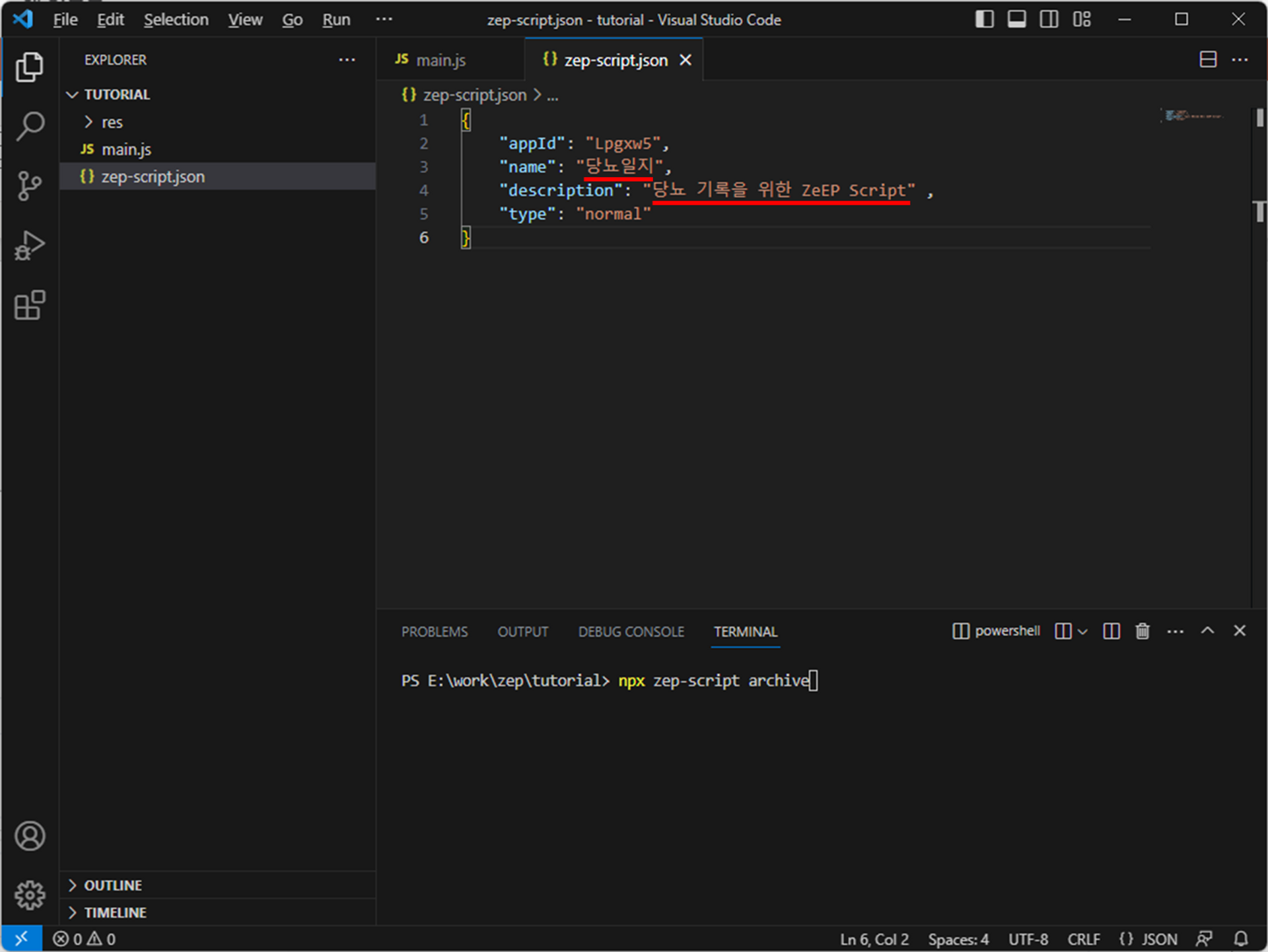This screenshot has height=952, width=1268.
Task: Open the Run and Debug view
Action: [30, 246]
